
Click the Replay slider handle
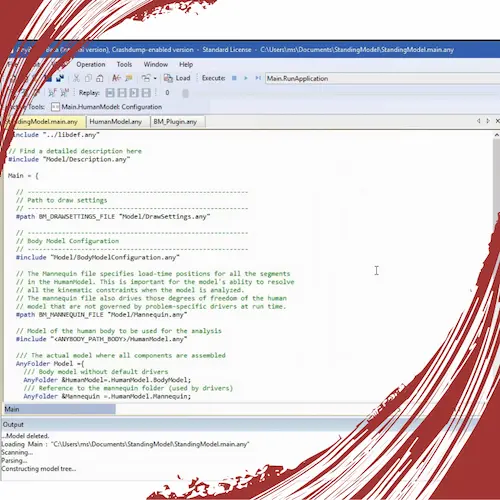(x=186, y=93)
